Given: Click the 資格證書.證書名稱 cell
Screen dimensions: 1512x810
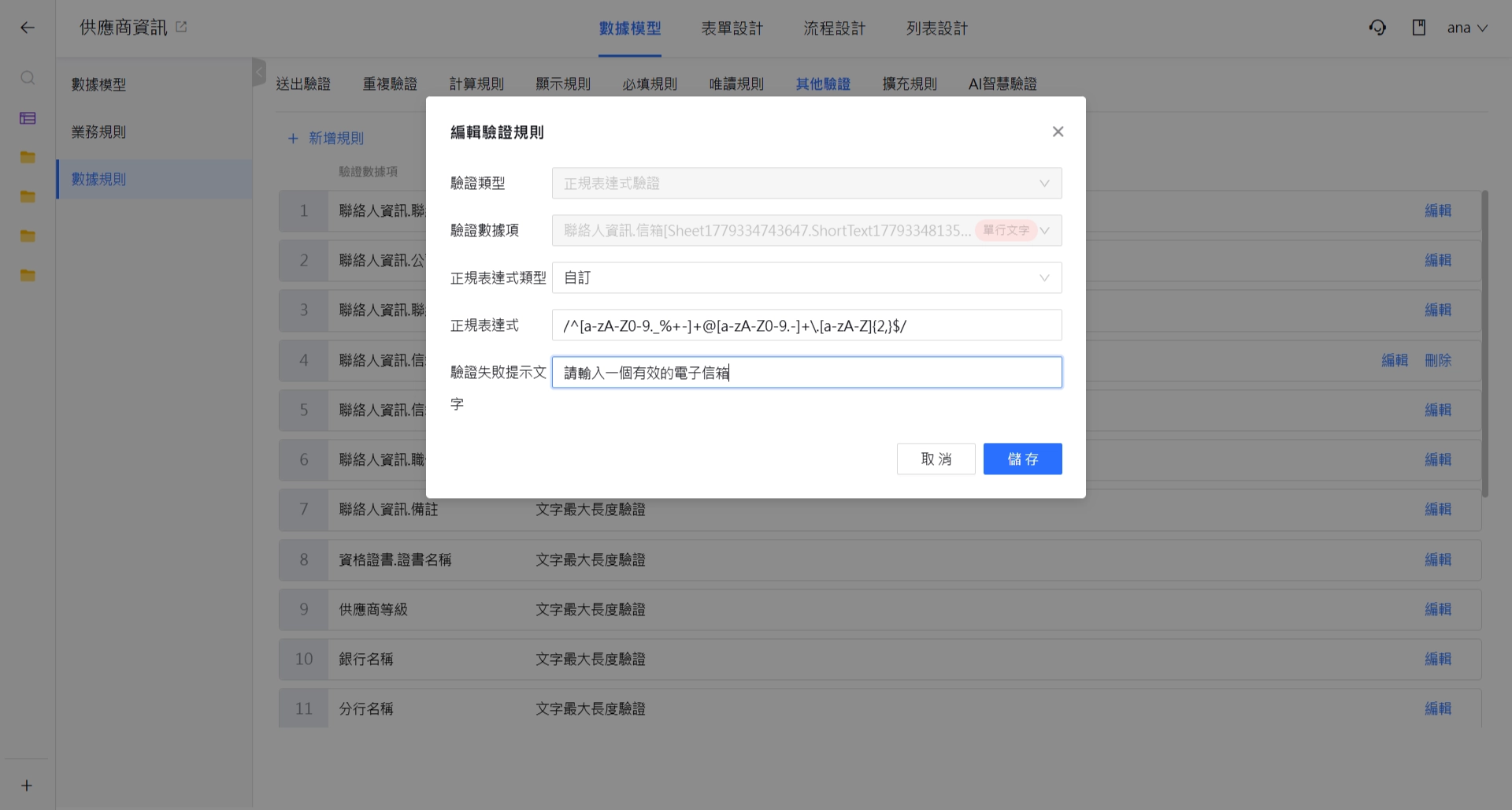Looking at the screenshot, I should click(x=395, y=559).
